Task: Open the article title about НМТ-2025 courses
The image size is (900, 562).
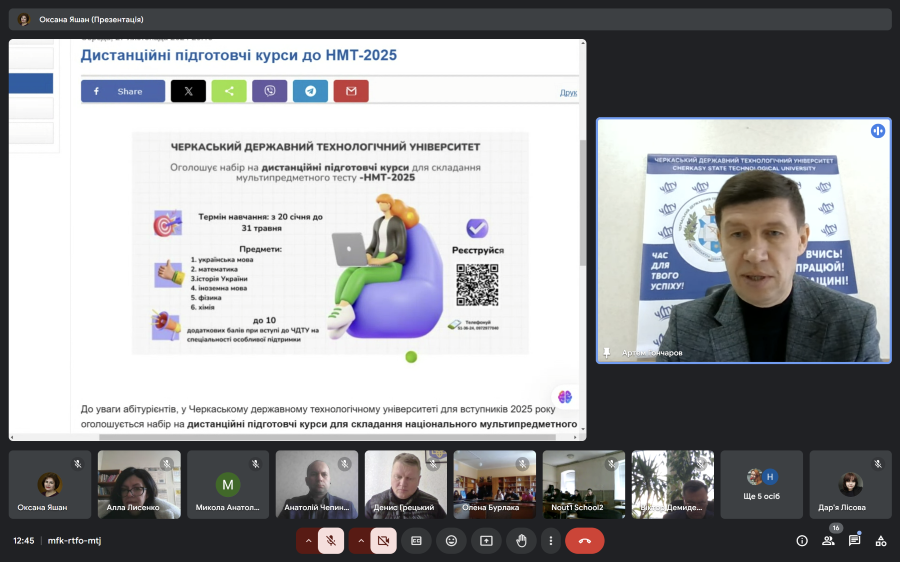Action: pyautogui.click(x=239, y=55)
